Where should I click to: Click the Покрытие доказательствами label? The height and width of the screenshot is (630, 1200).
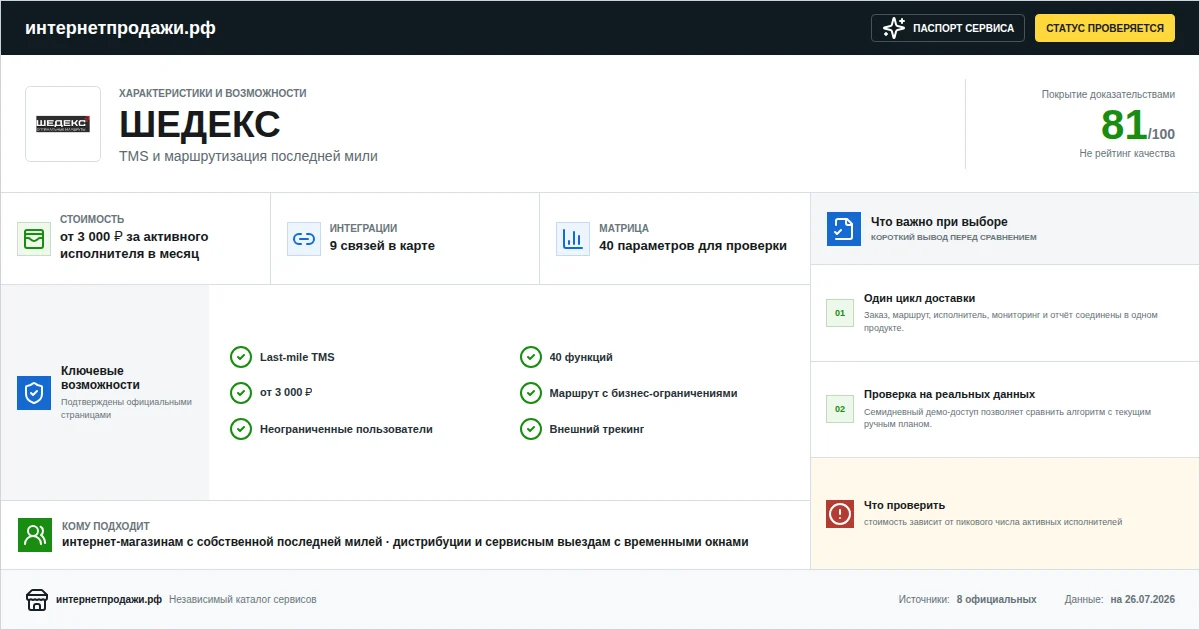tap(1108, 95)
